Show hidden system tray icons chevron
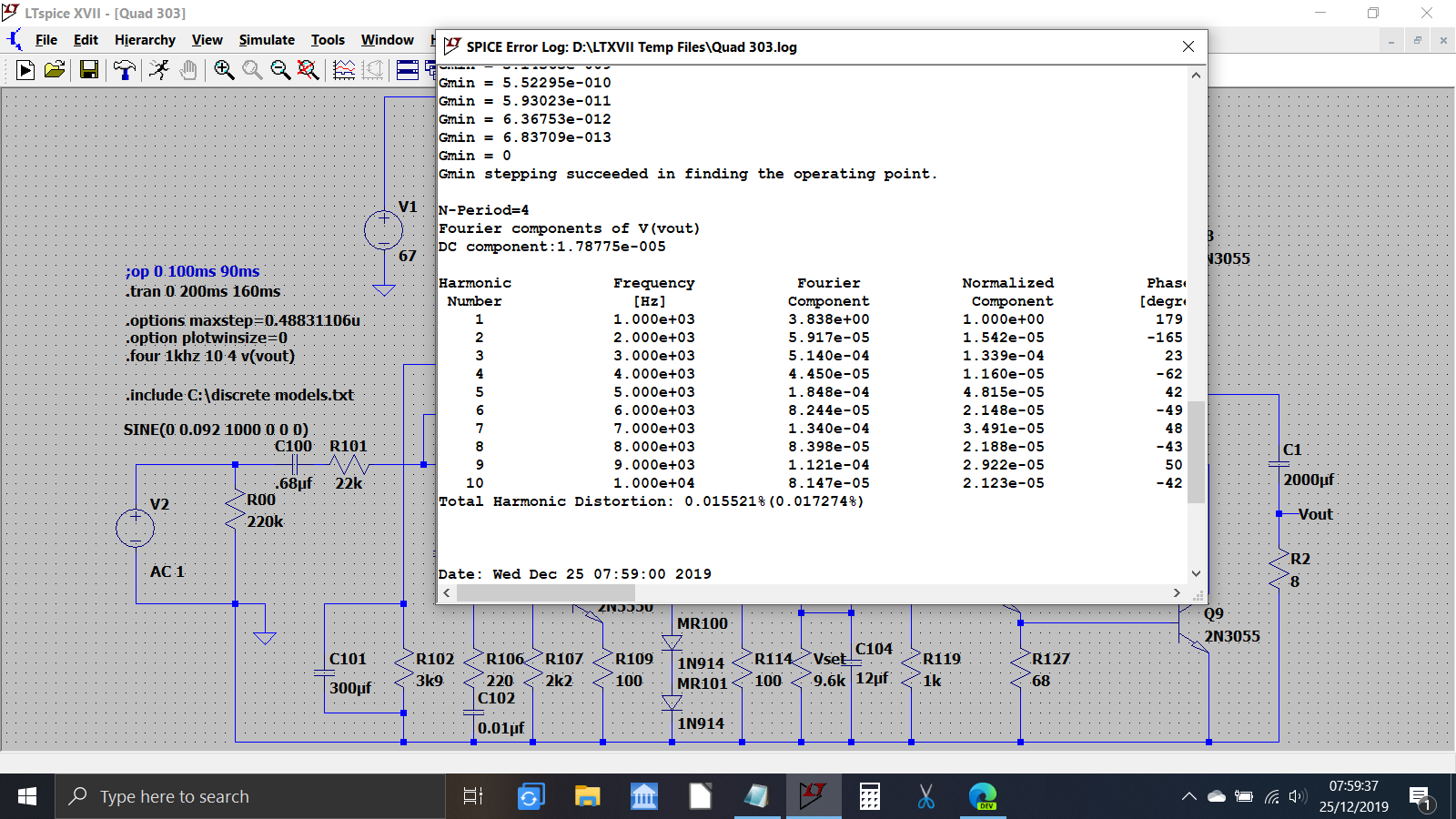 pyautogui.click(x=1188, y=797)
